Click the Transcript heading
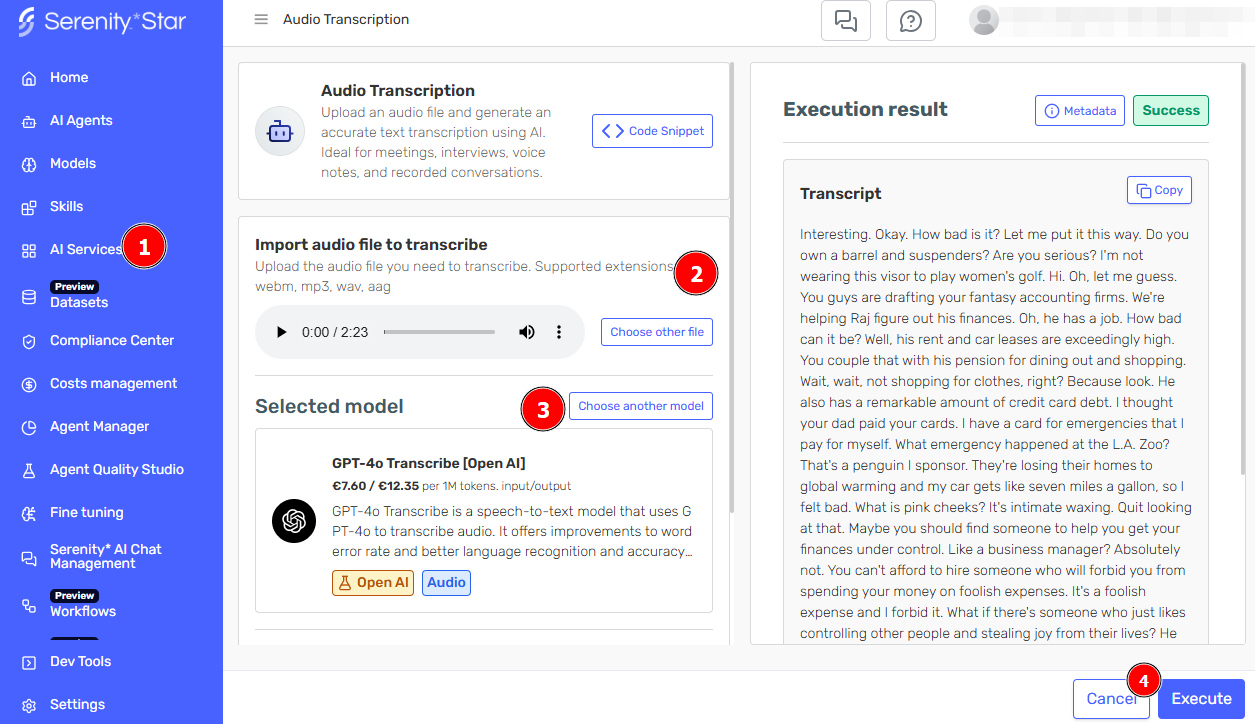This screenshot has width=1255, height=724. (841, 193)
